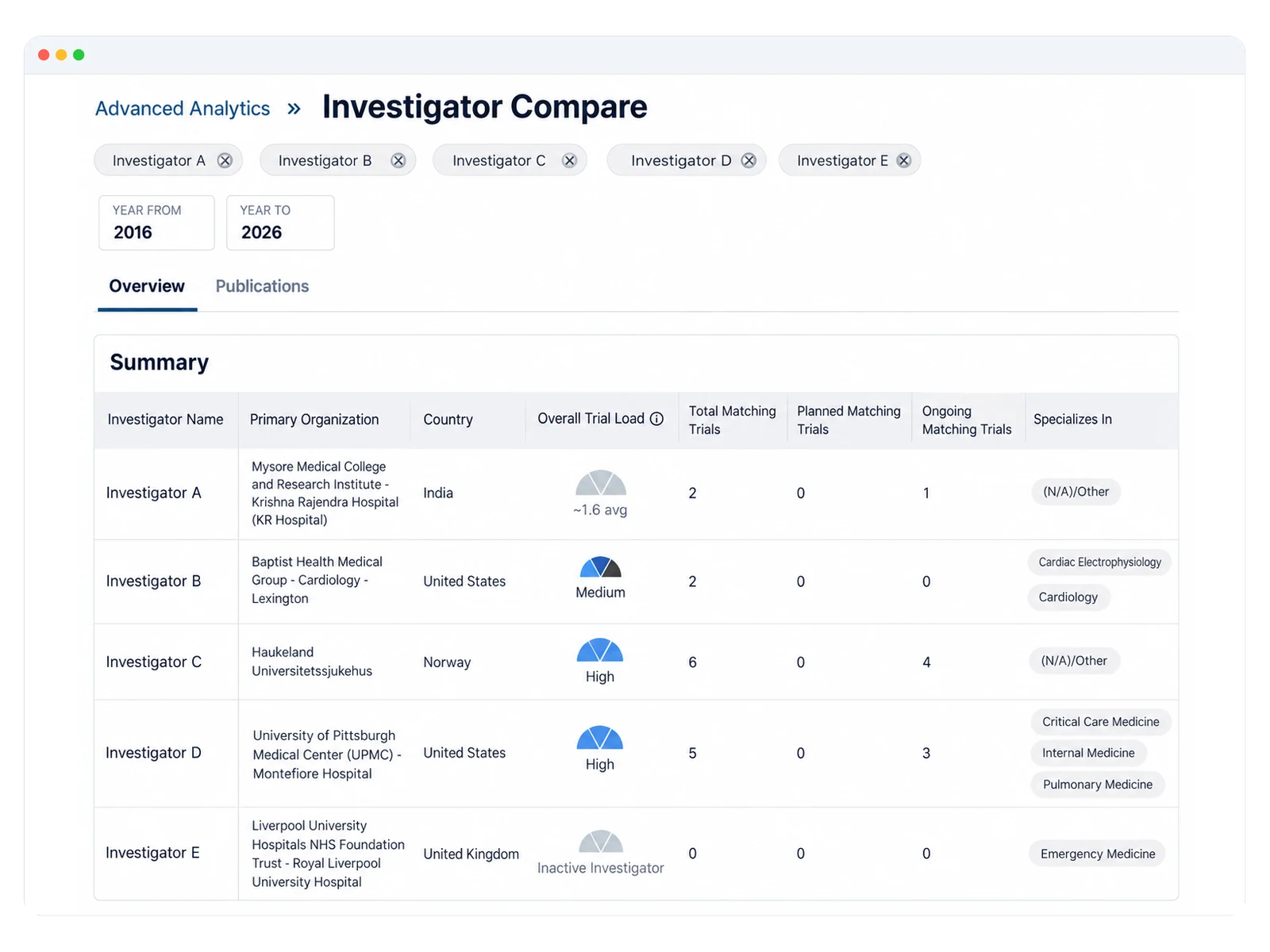Select the Emergency Medicine specialty tag
Screen dimensions: 1270x952
(1098, 854)
